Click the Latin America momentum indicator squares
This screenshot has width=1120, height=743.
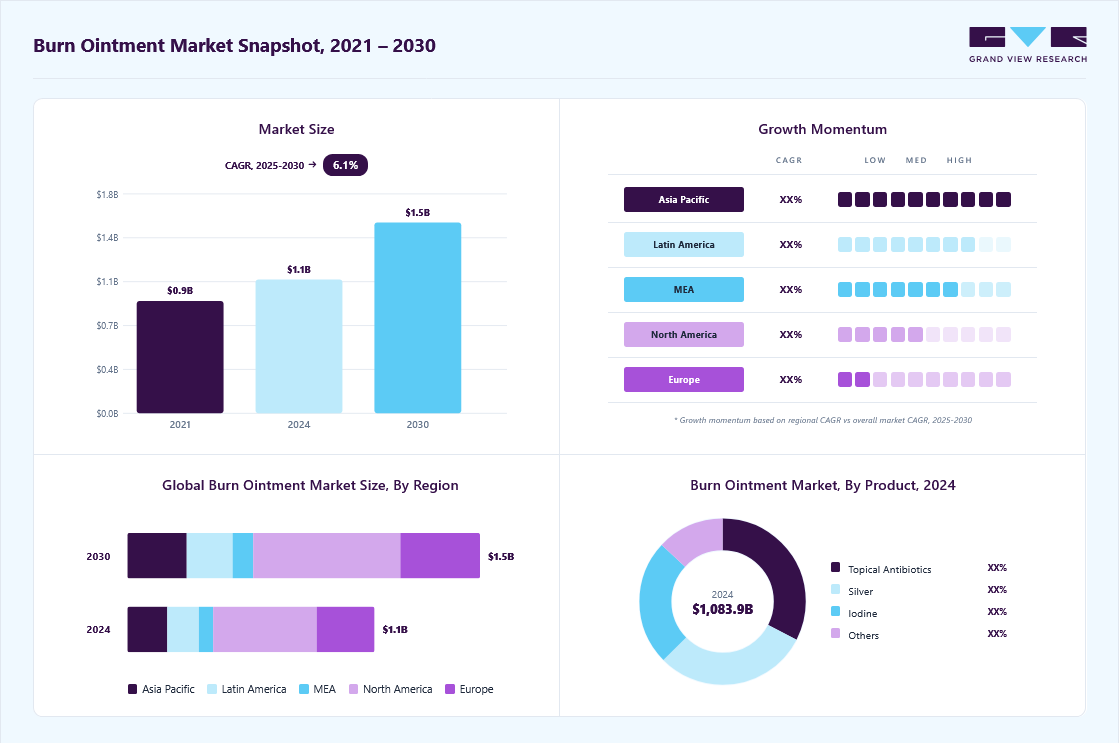[x=924, y=244]
